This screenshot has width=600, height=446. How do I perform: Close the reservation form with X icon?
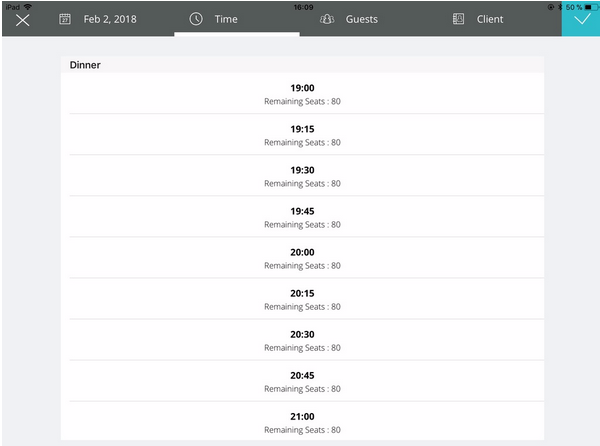click(x=22, y=19)
